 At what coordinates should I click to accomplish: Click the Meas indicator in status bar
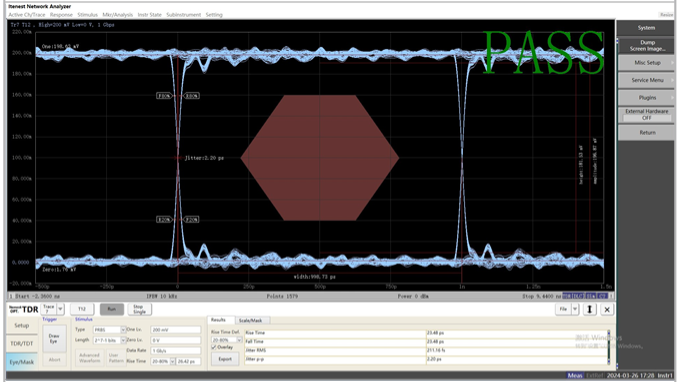coord(575,376)
